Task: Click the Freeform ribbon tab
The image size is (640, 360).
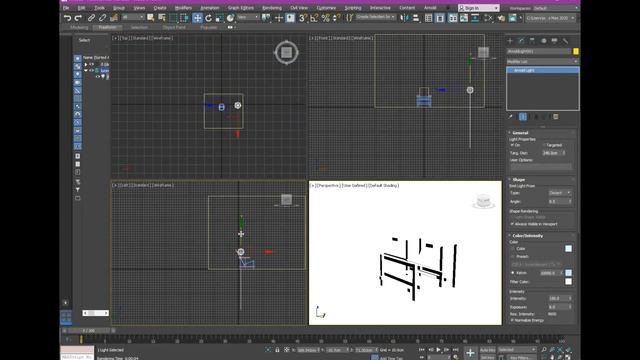Action: tap(107, 27)
